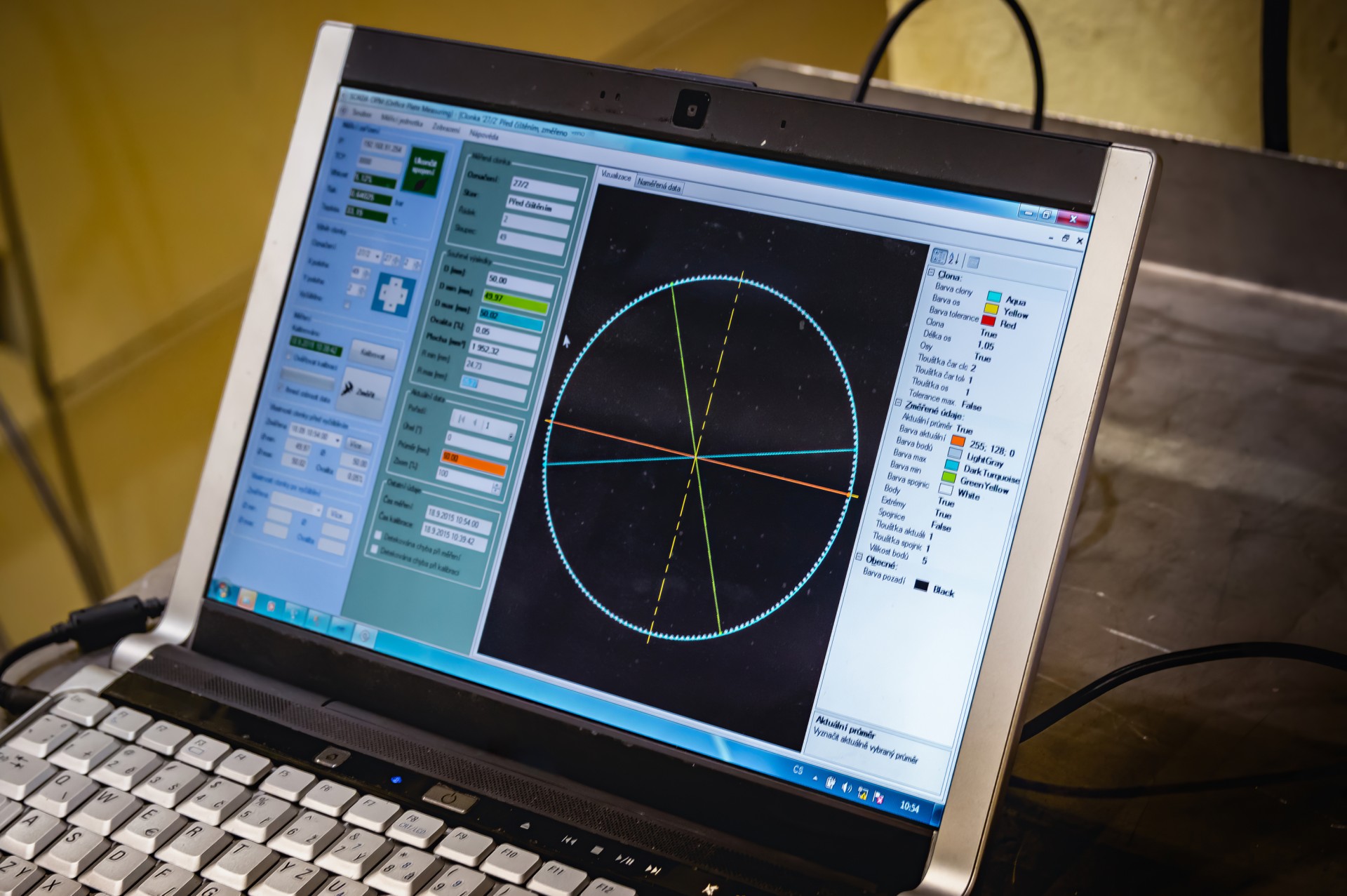Toggle the checkbox below the progress bar
The image size is (1347, 896).
[x=279, y=387]
